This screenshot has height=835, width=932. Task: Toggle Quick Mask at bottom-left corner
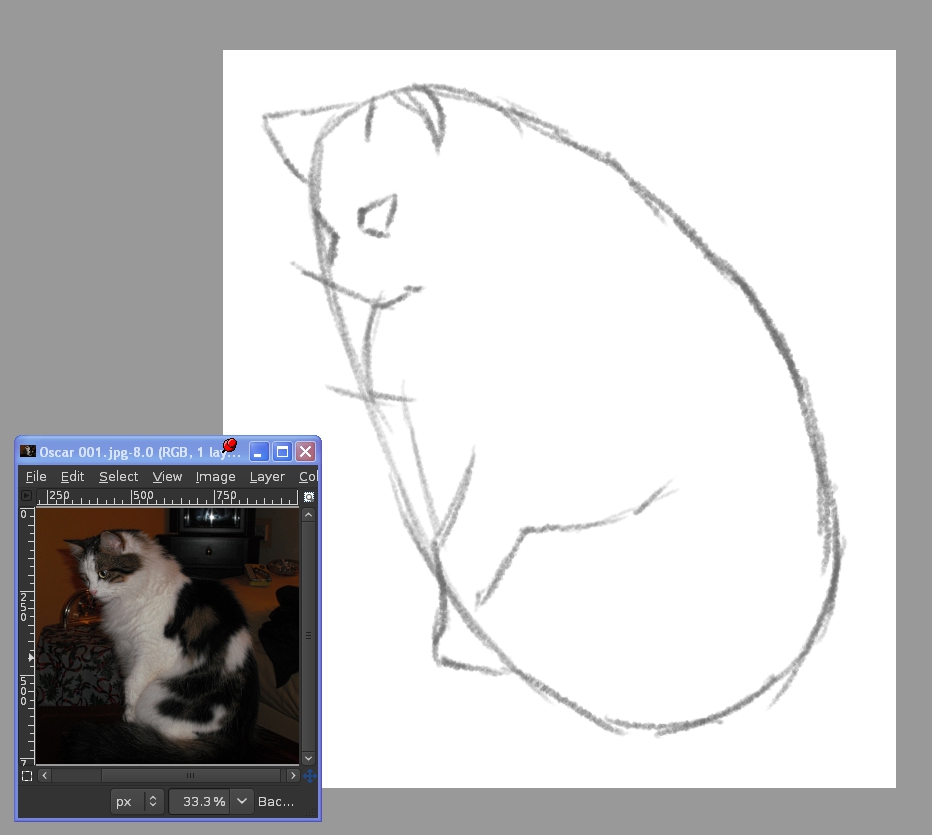coord(27,775)
